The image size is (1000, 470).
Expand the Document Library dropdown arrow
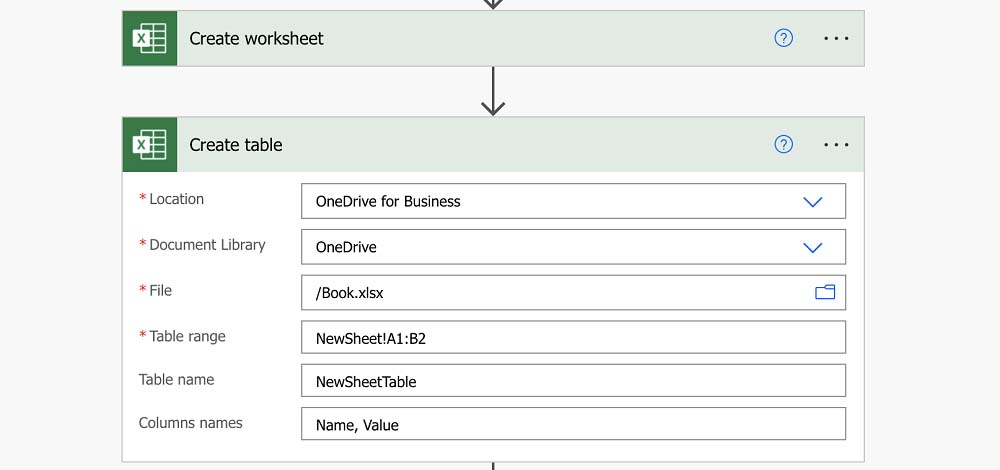point(813,247)
